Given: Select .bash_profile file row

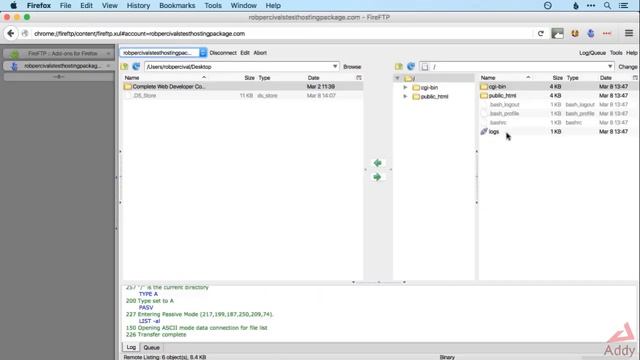Looking at the screenshot, I should (x=558, y=113).
